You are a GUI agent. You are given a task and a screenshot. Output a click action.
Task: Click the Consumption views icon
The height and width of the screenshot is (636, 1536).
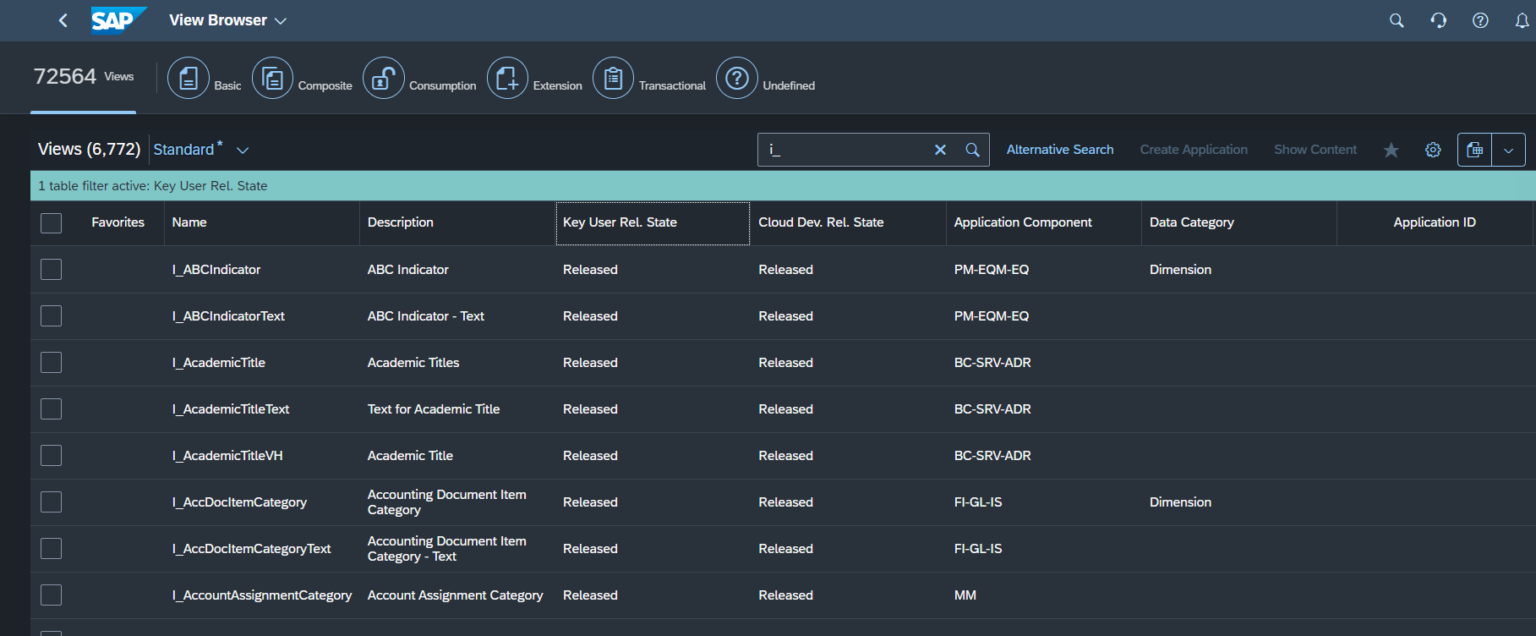[x=383, y=77]
